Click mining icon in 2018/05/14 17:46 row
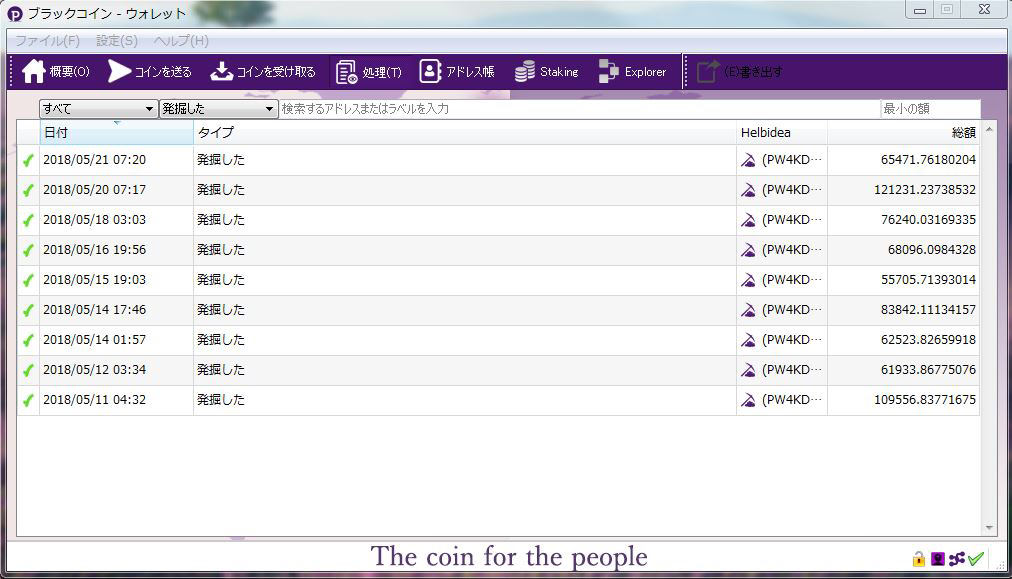Screen dimensions: 1012x579 748,310
